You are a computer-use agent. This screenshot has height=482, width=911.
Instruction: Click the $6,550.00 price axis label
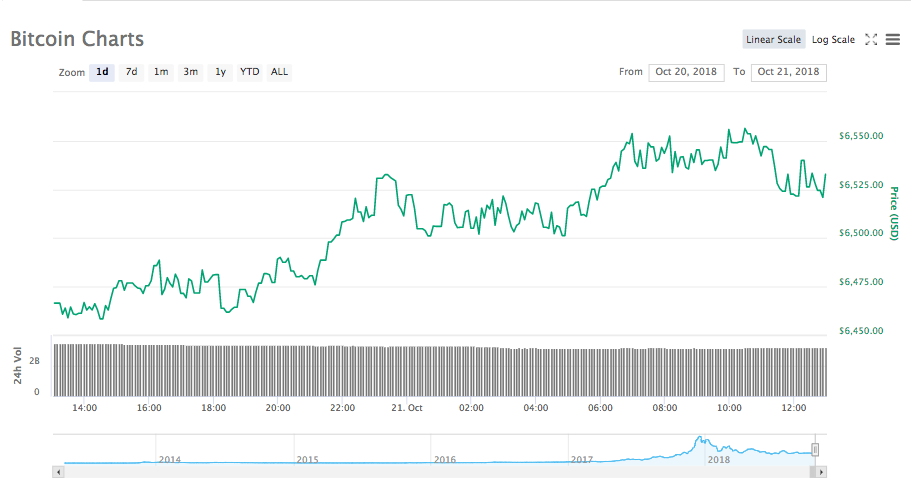[x=861, y=136]
